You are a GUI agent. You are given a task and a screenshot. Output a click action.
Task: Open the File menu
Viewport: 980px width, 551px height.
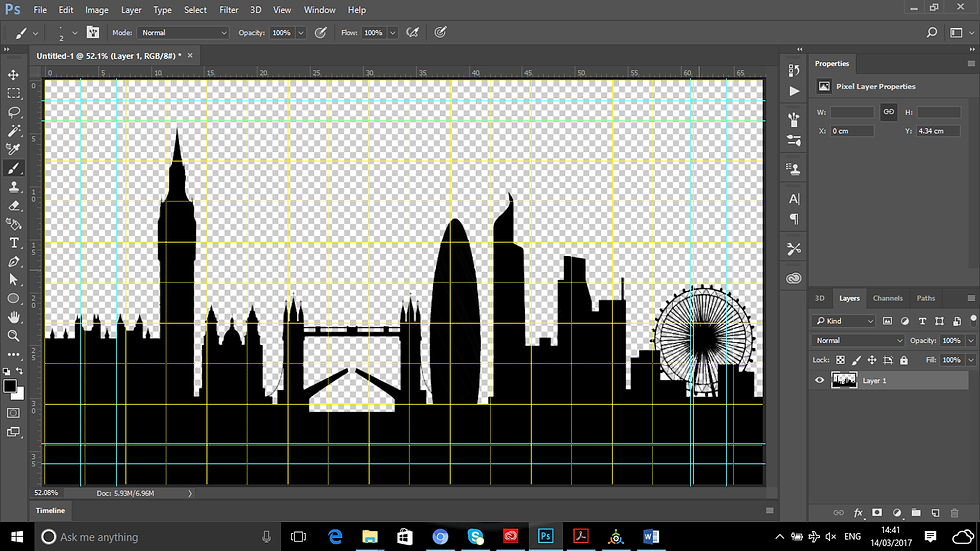pyautogui.click(x=40, y=10)
